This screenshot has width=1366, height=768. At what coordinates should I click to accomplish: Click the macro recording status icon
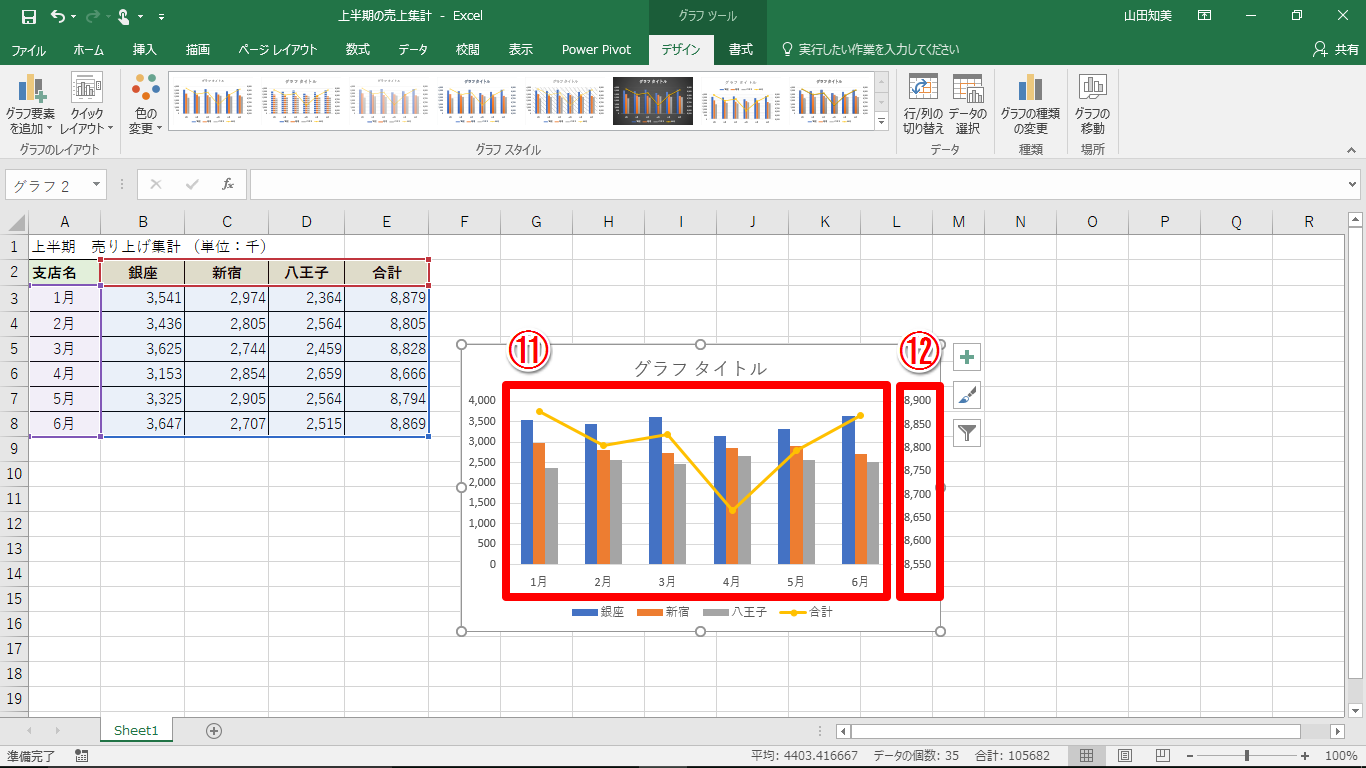click(x=81, y=756)
